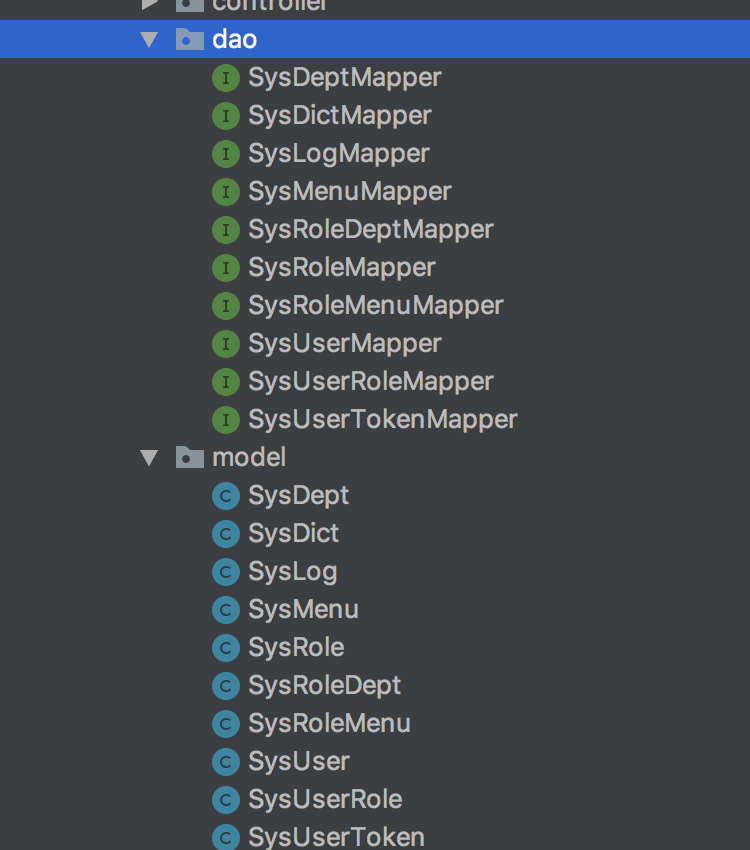The height and width of the screenshot is (850, 750).
Task: Select the SysDict model class
Action: pos(294,534)
